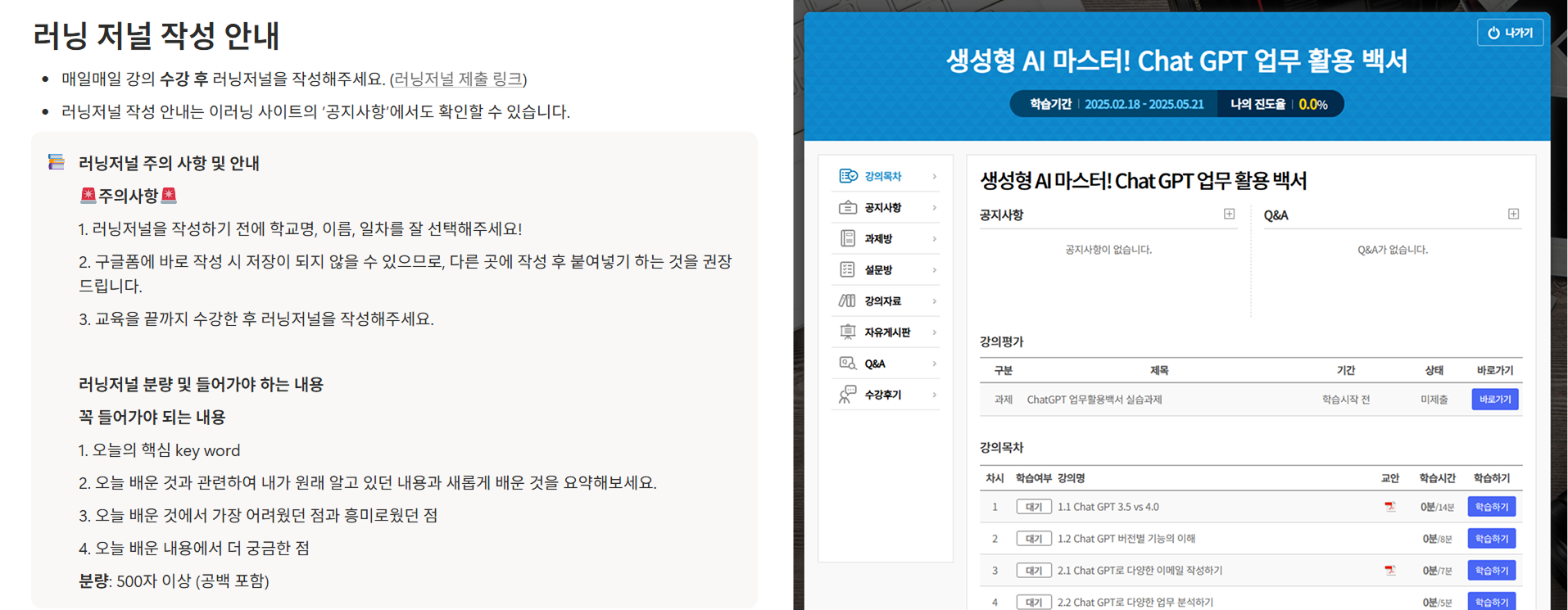Click lecture title 1.2 Chat GPT 버전별 기능의 이해
The width and height of the screenshot is (1568, 610).
click(1126, 539)
